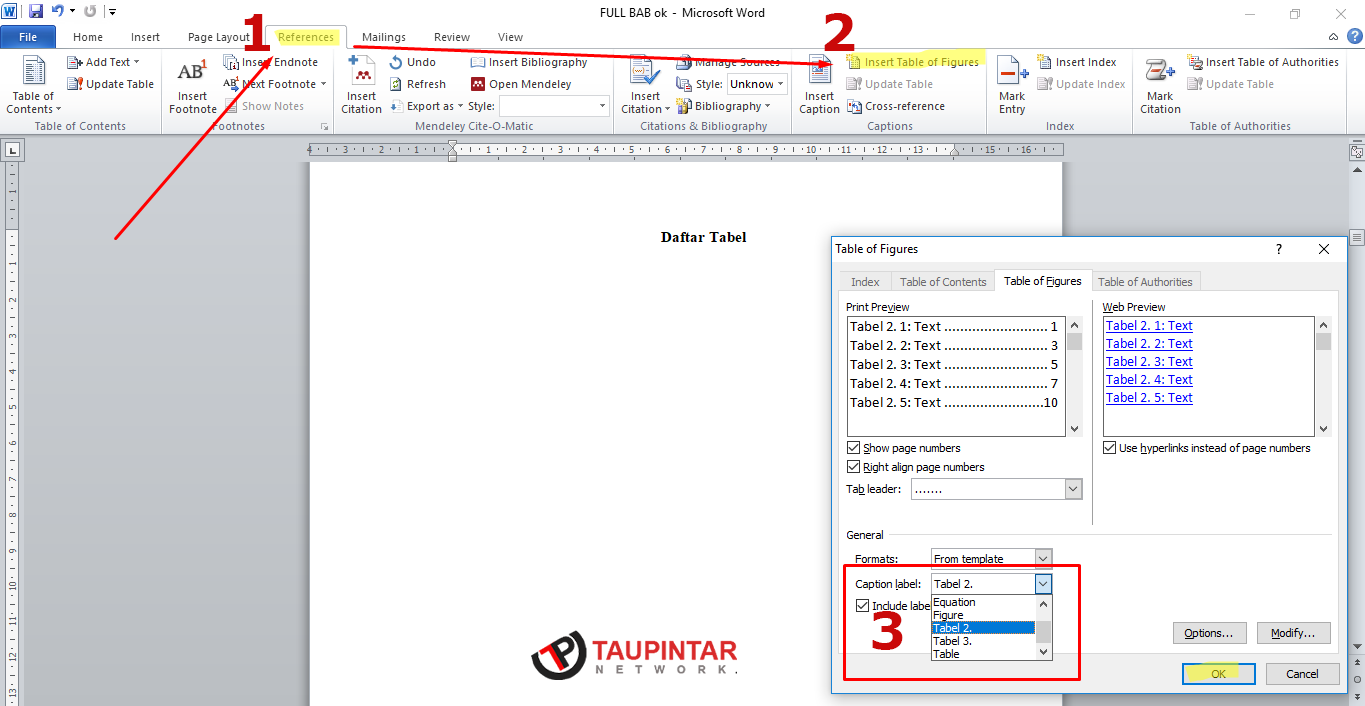Image resolution: width=1365 pixels, height=706 pixels.
Task: Click Add Text in Table of Contents group
Action: click(102, 62)
